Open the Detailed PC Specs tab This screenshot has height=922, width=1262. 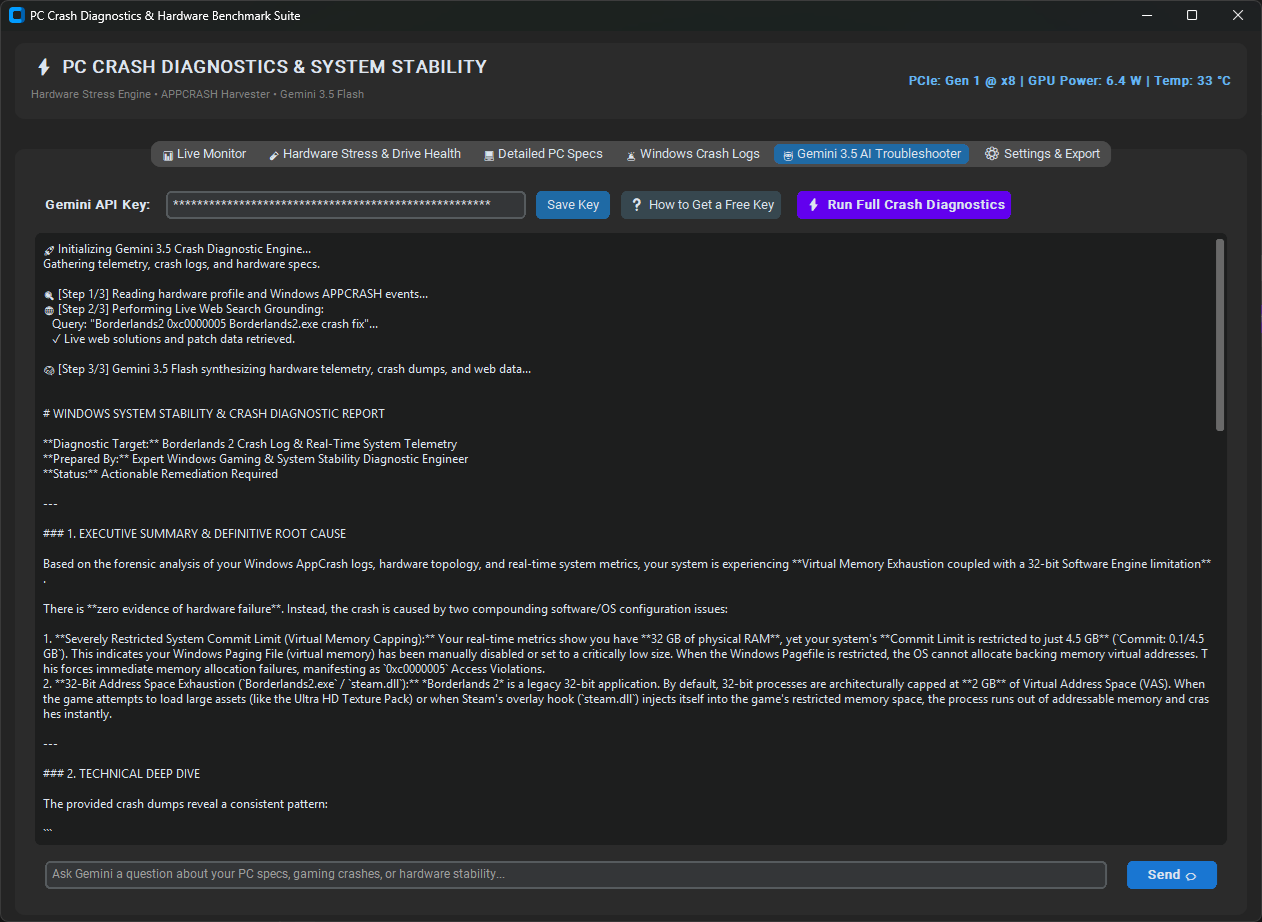coord(543,154)
